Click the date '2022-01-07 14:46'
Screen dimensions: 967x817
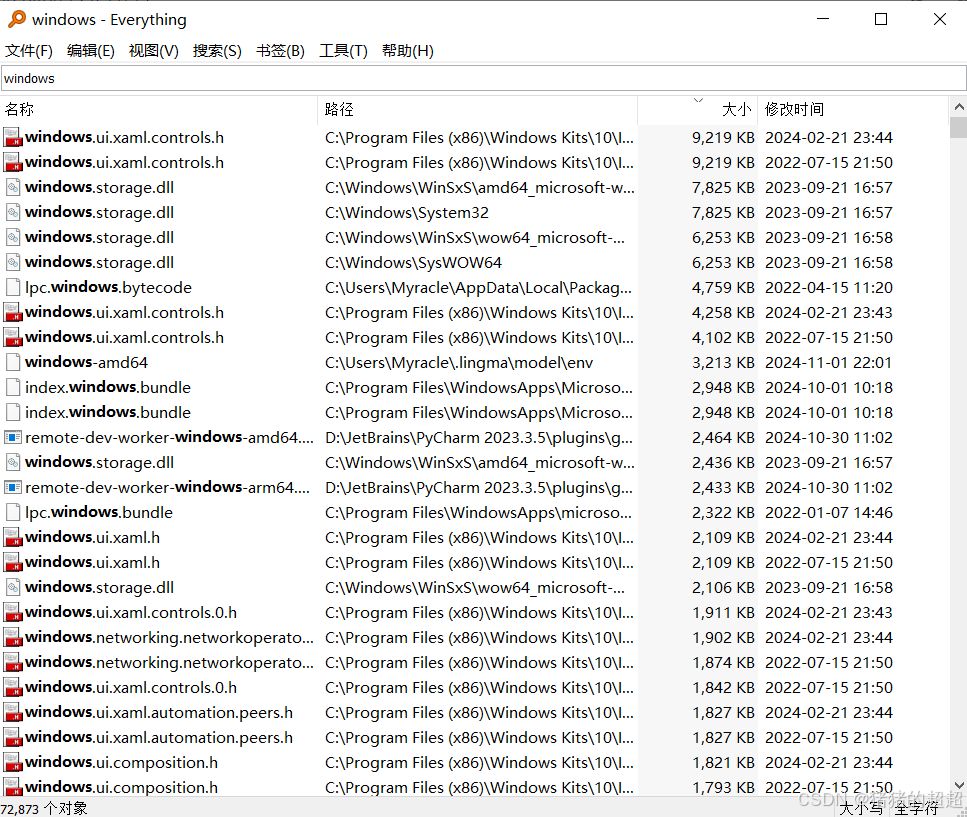click(x=829, y=512)
